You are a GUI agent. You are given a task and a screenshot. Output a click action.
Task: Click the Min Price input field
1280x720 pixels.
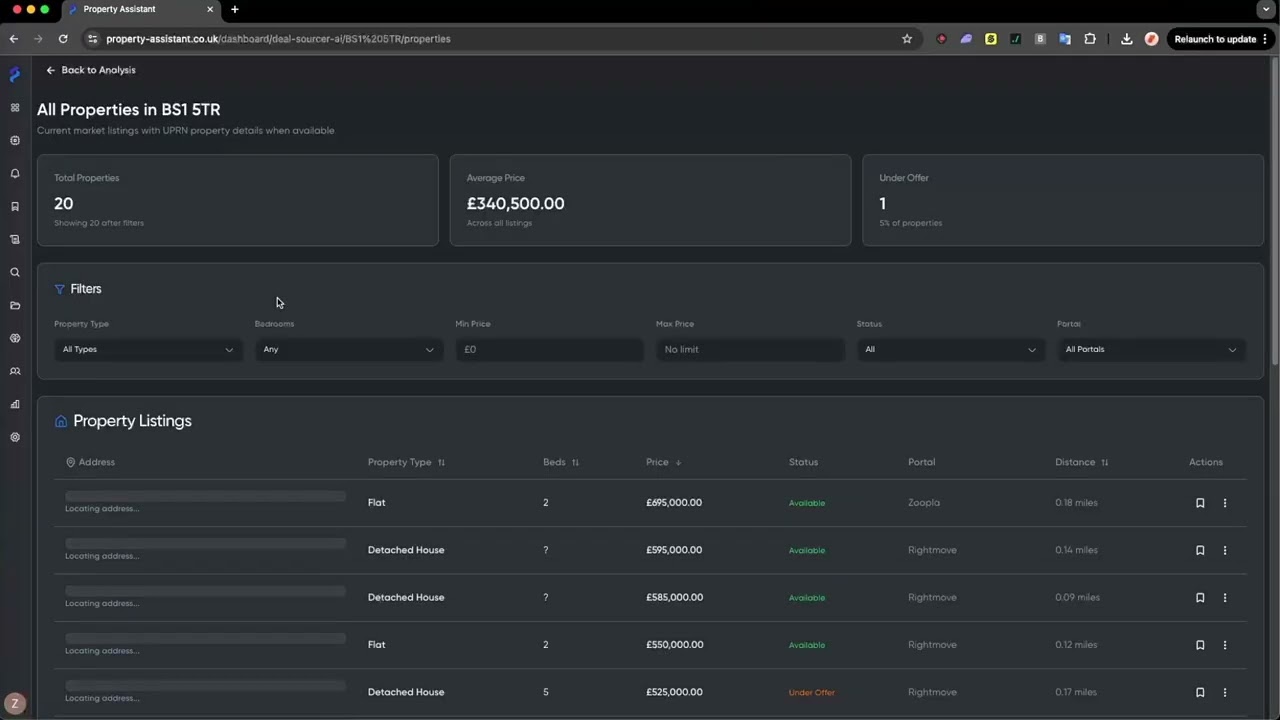pyautogui.click(x=549, y=349)
